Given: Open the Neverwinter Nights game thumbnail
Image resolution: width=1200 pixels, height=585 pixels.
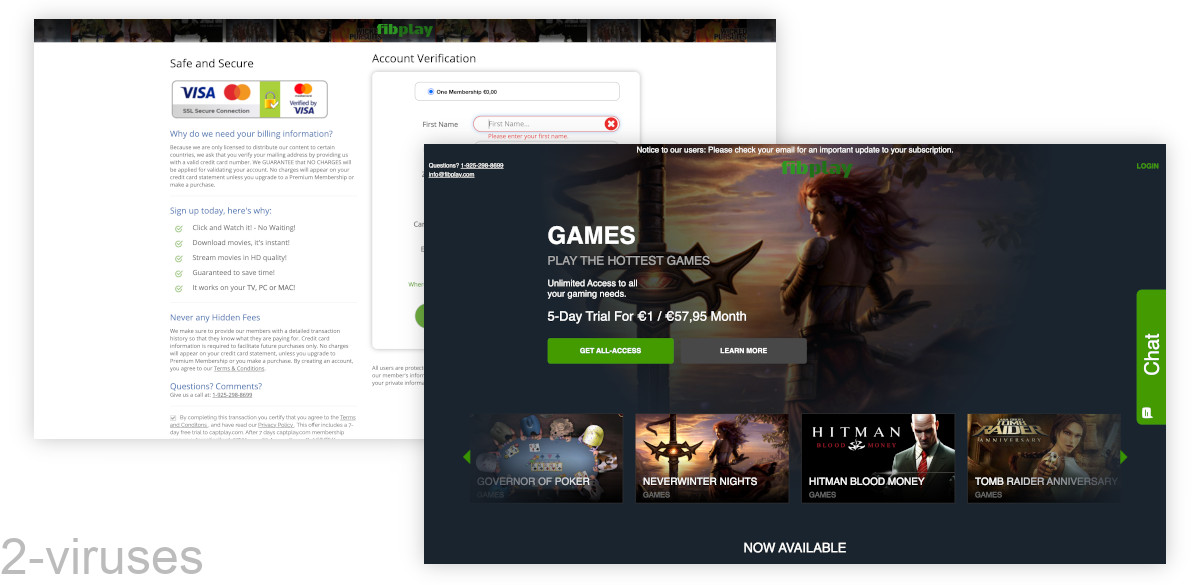Looking at the screenshot, I should tap(712, 458).
